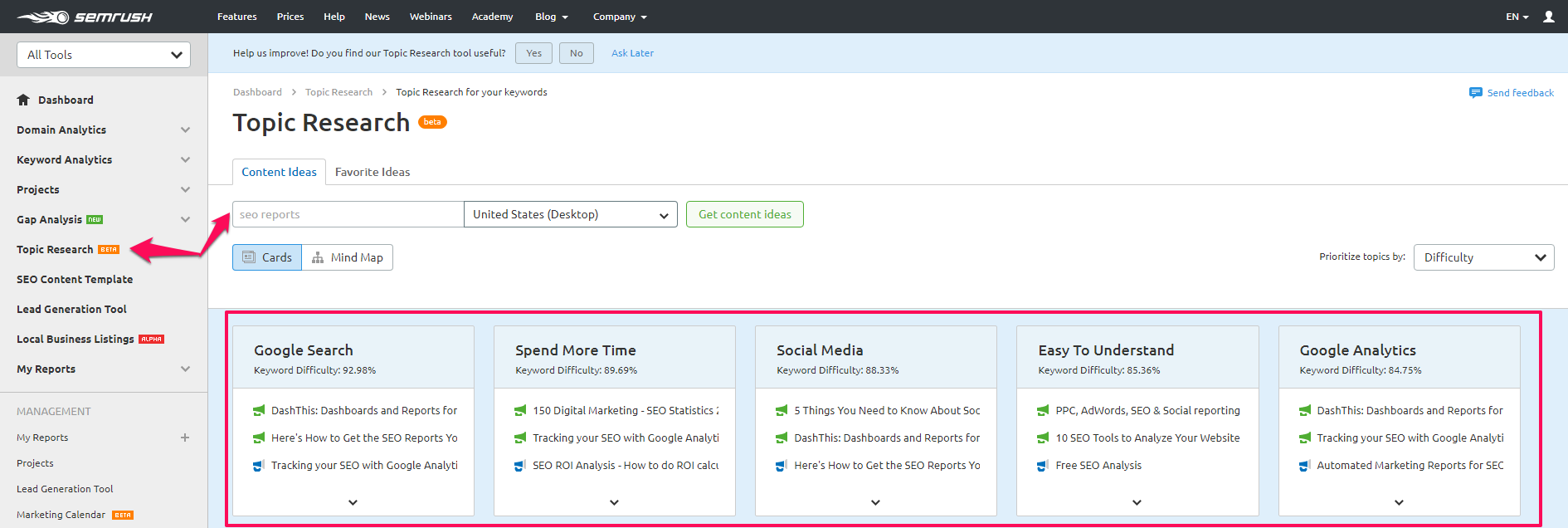Expand the Easy To Understand card
1568x528 pixels.
tap(1137, 502)
